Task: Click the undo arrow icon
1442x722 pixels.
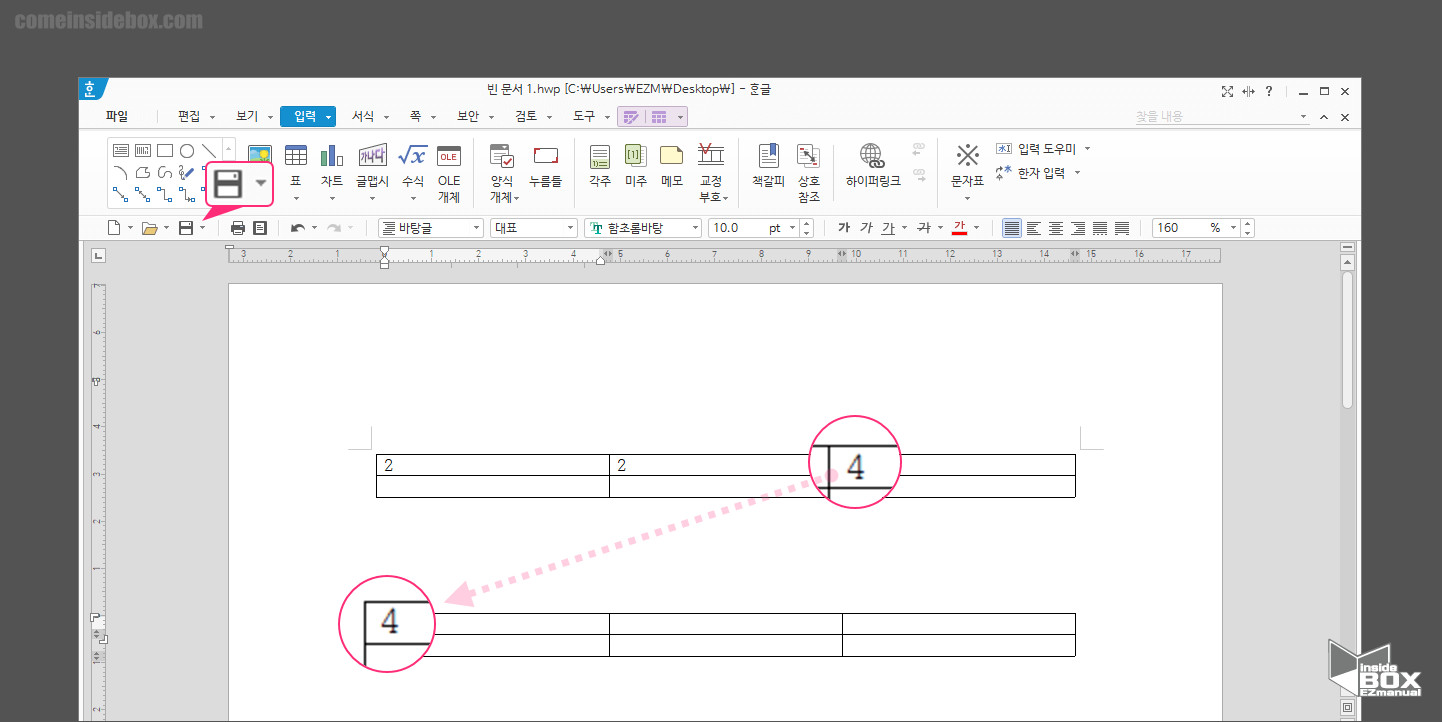Action: click(x=297, y=228)
